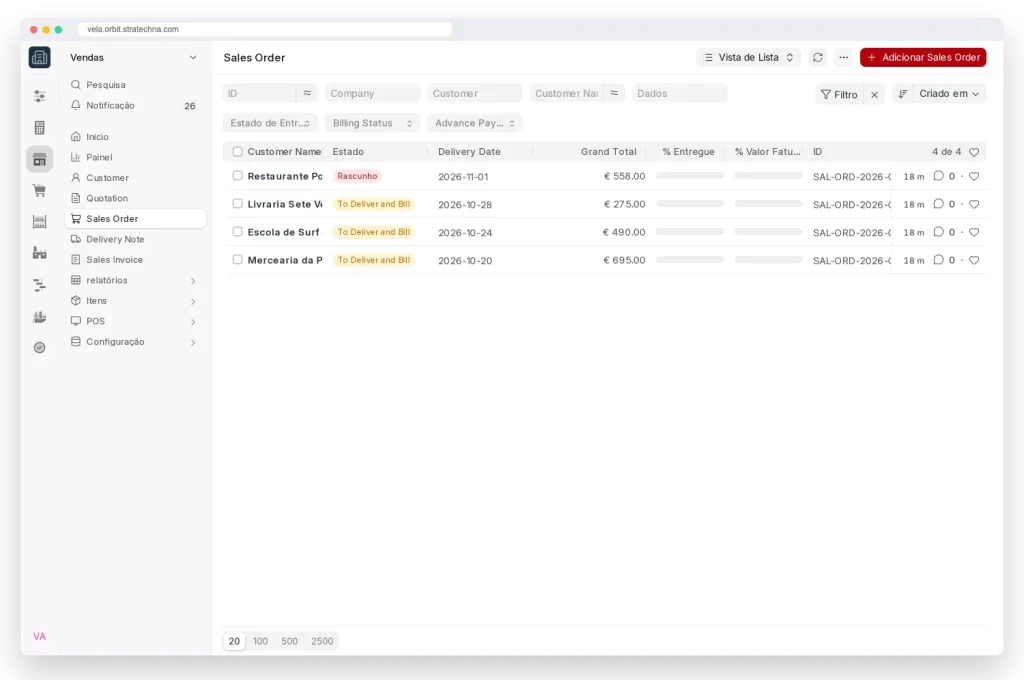Open the building logo home icon

(39, 57)
